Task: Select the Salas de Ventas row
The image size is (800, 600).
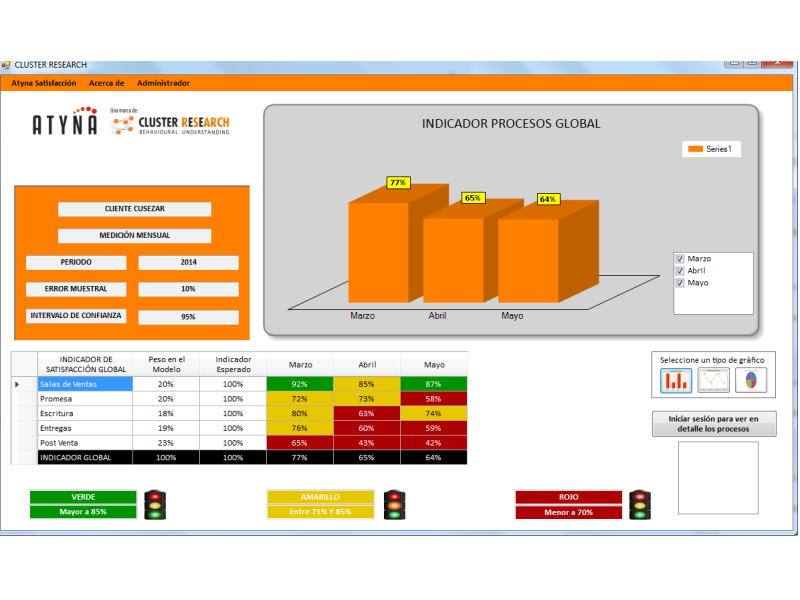Action: pos(84,384)
